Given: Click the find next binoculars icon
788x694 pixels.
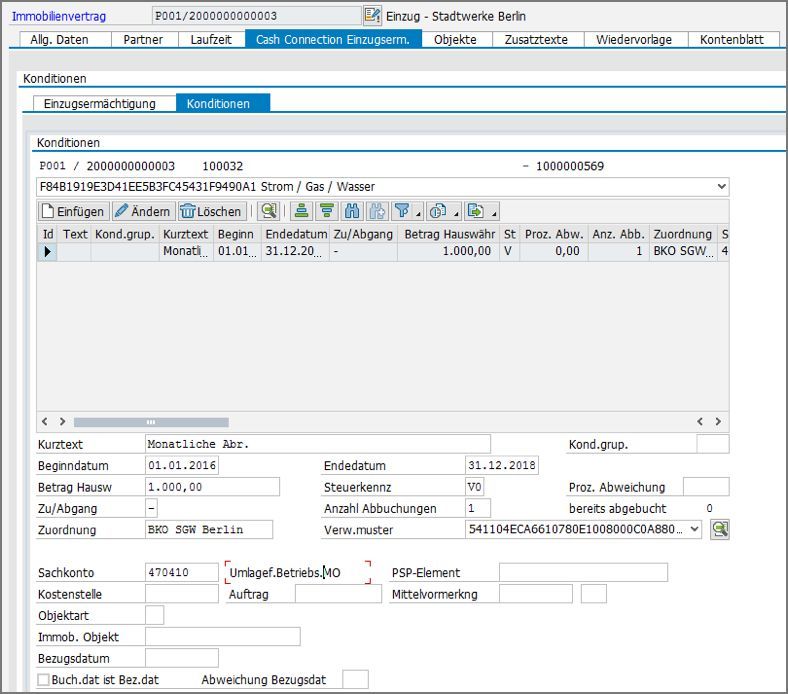Looking at the screenshot, I should (x=377, y=211).
